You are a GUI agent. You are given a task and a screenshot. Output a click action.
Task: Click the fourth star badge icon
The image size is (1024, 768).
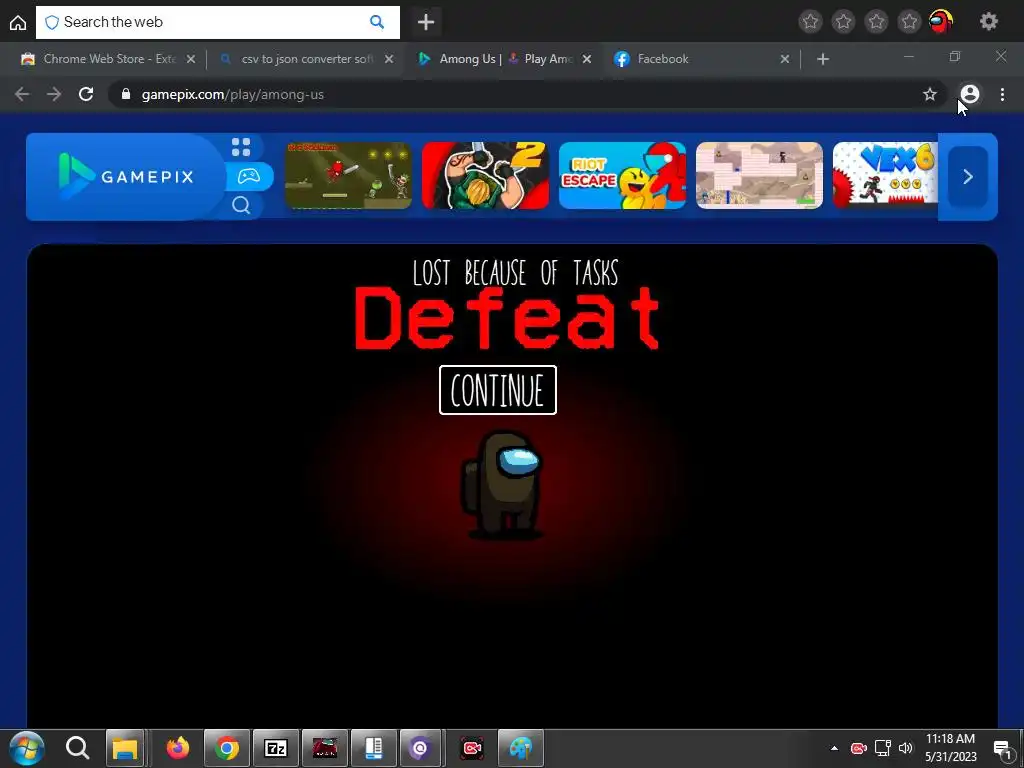pyautogui.click(x=909, y=22)
